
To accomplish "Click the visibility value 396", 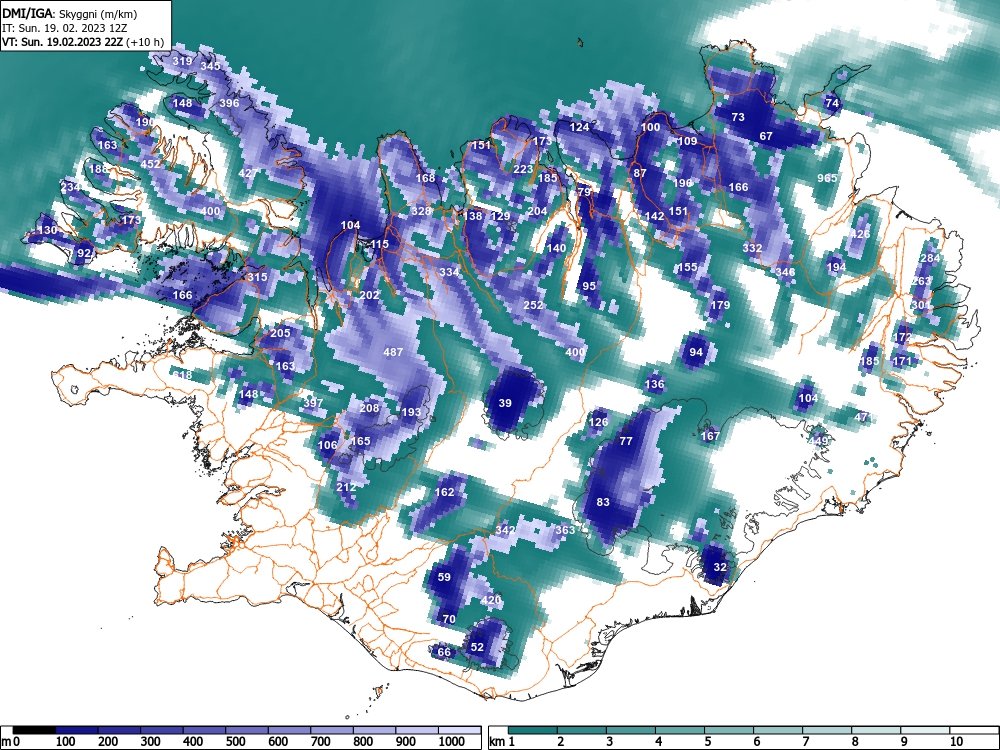I will pyautogui.click(x=229, y=103).
